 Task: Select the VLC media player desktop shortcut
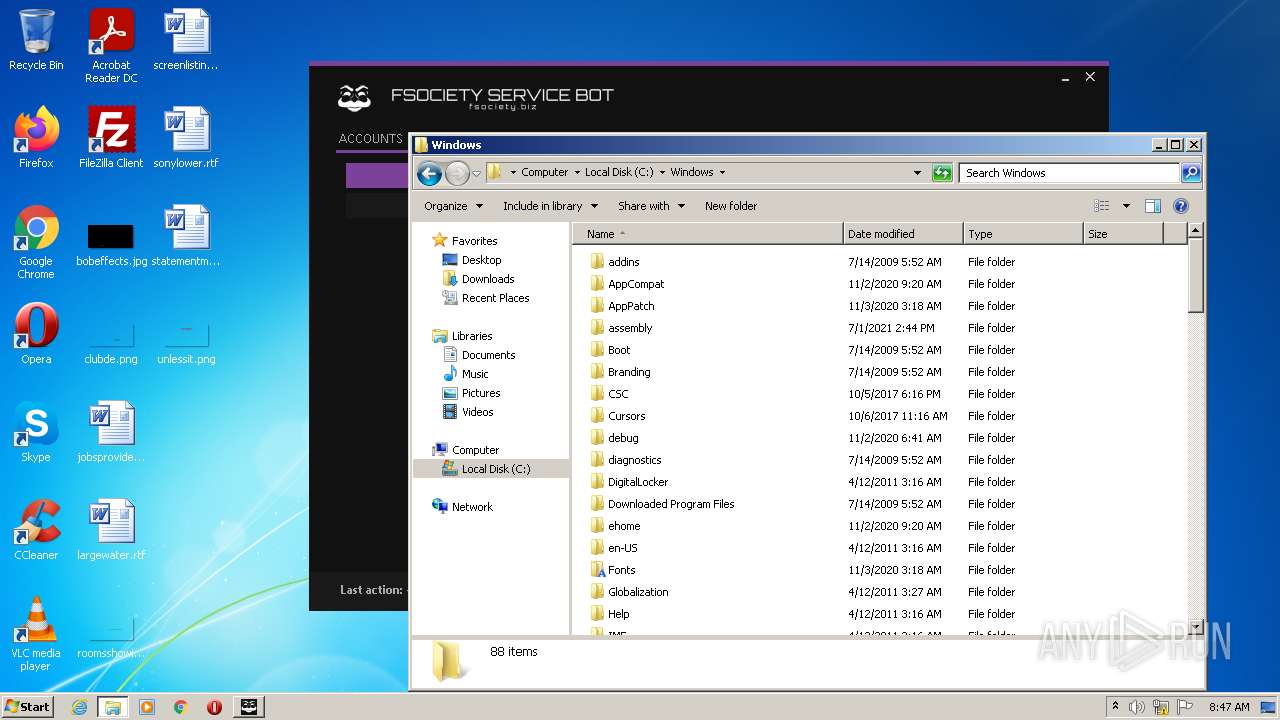coord(36,634)
